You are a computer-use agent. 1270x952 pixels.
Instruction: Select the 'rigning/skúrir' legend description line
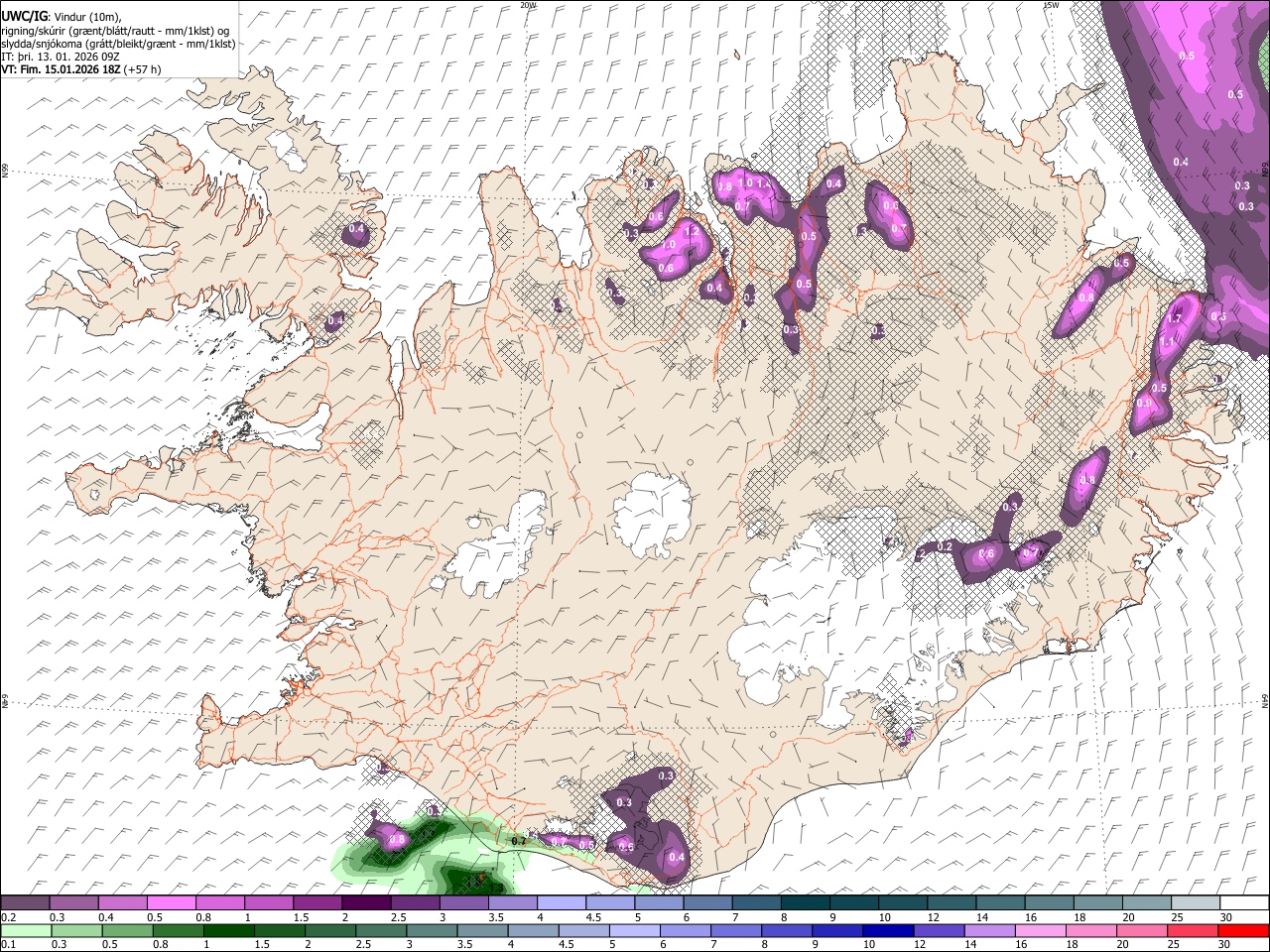pos(116,31)
